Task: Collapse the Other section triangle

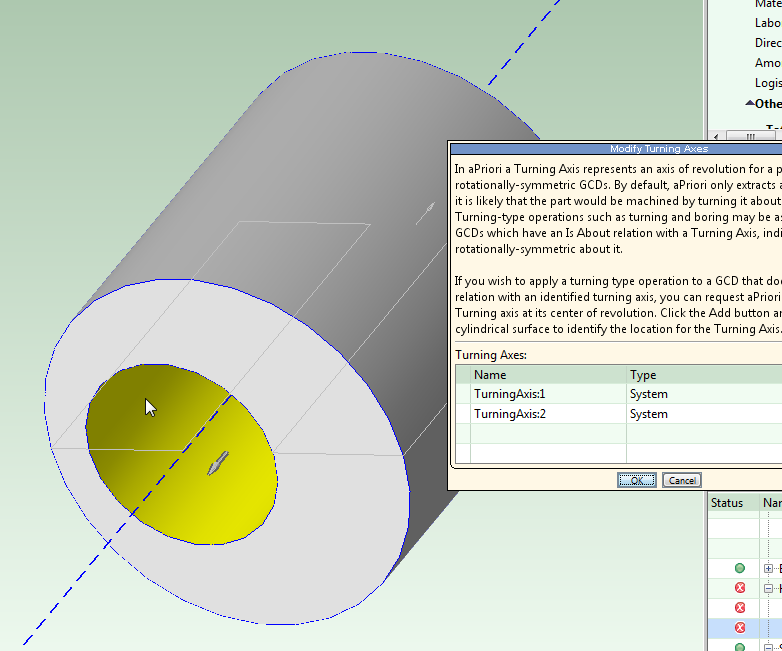Action: (x=749, y=103)
